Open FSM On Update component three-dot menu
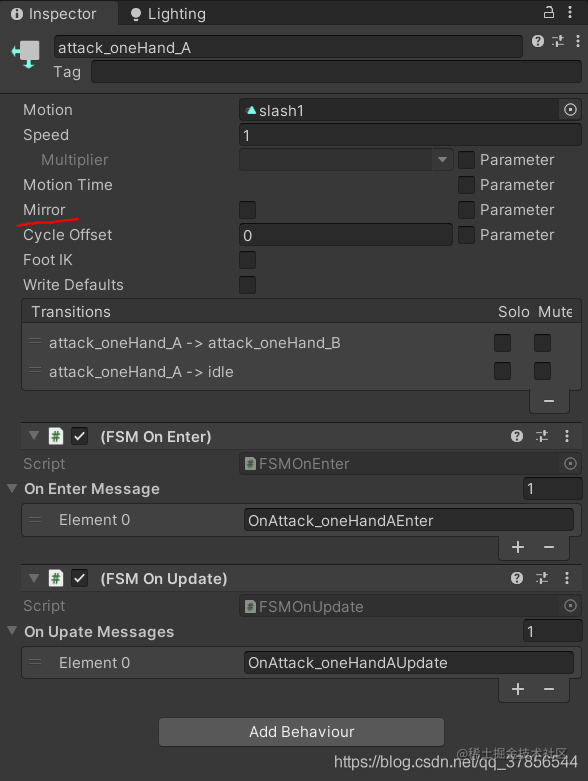The image size is (588, 781). [567, 578]
